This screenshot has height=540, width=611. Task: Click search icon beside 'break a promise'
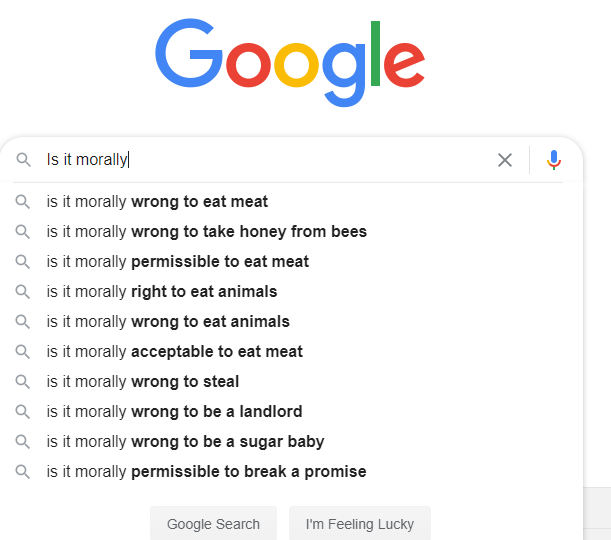point(23,472)
